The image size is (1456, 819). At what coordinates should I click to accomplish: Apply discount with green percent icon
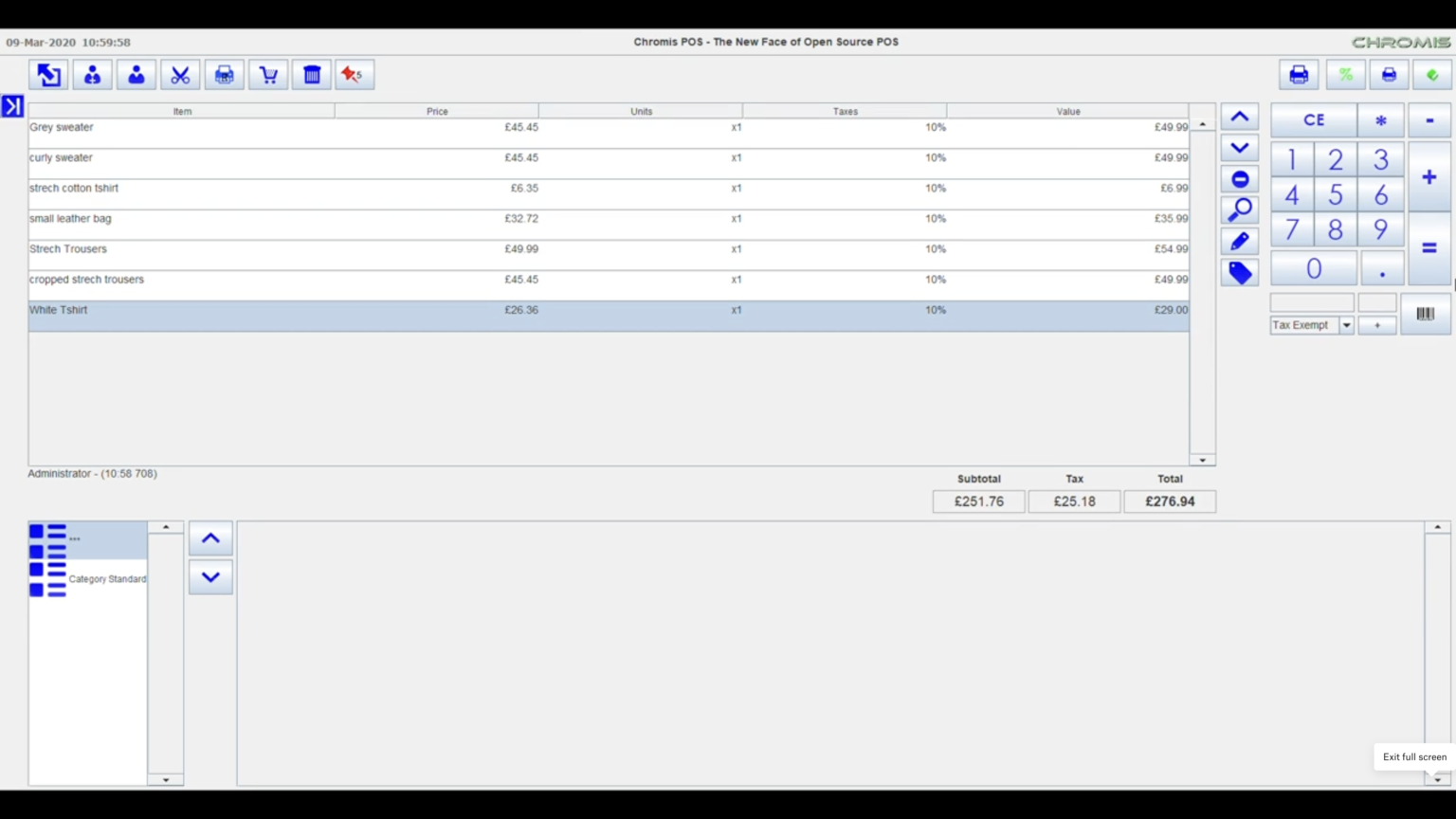click(1345, 75)
